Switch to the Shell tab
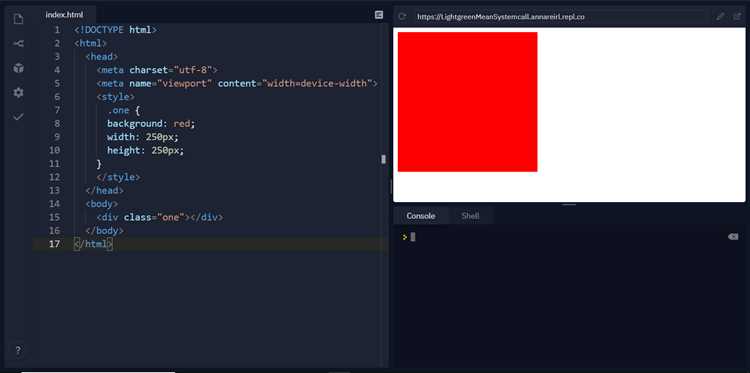The image size is (750, 373). tap(470, 216)
